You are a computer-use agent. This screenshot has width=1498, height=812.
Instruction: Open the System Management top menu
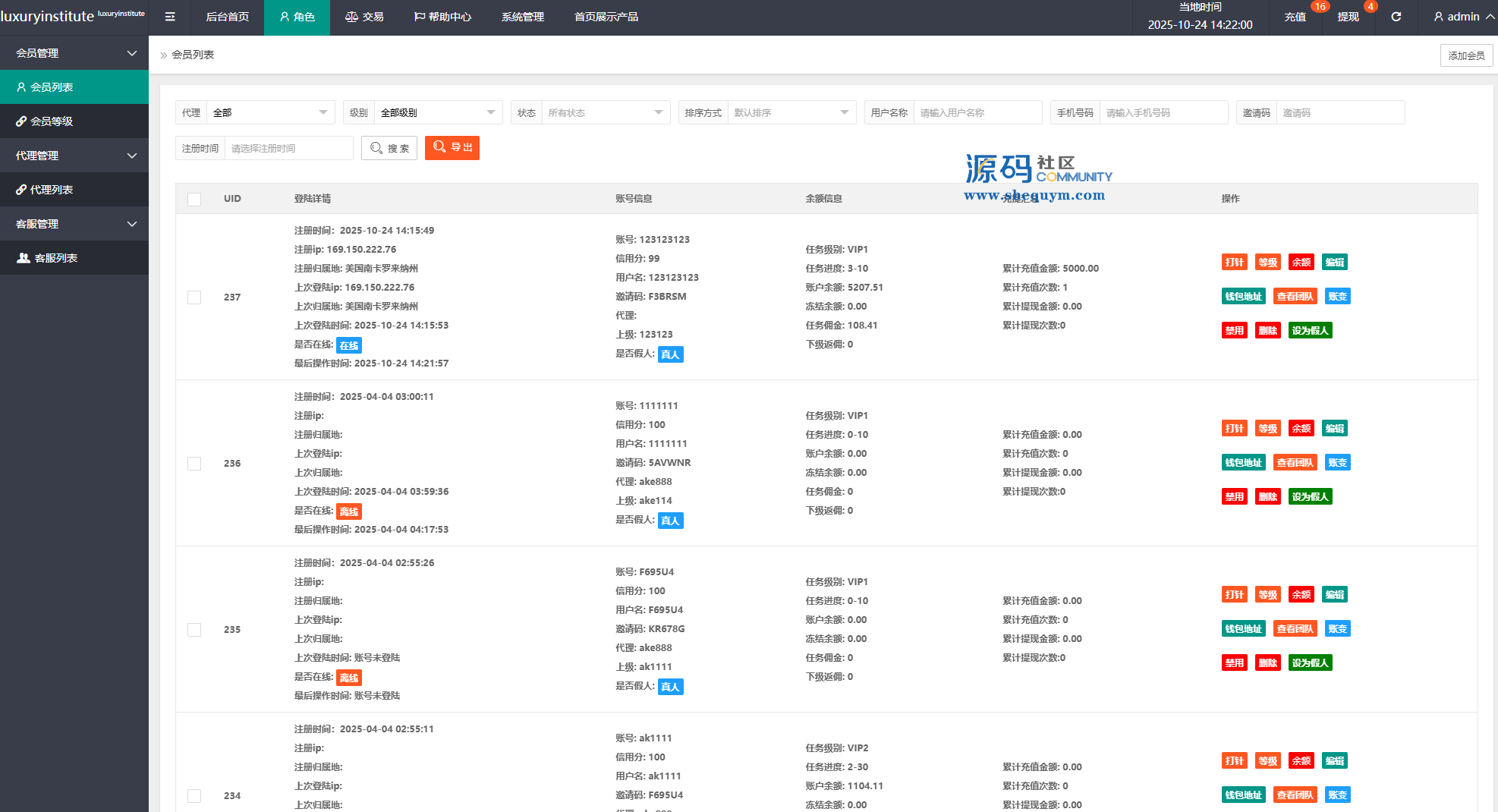point(522,17)
